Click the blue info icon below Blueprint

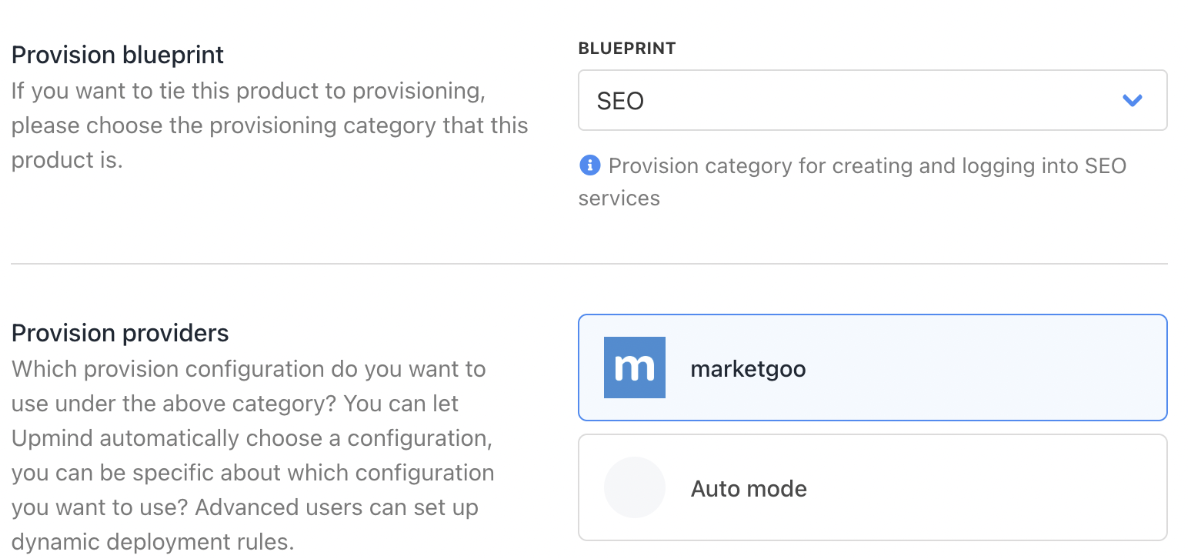[589, 165]
